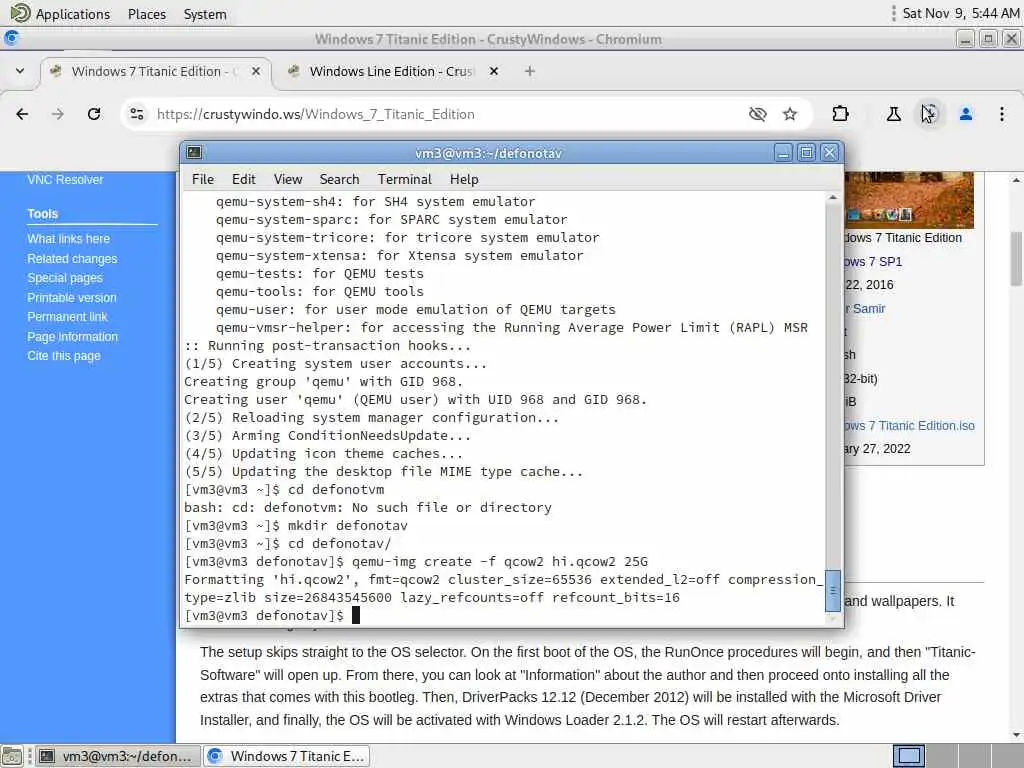Click the terminal window title bar icon
The height and width of the screenshot is (768, 1024).
pos(194,153)
